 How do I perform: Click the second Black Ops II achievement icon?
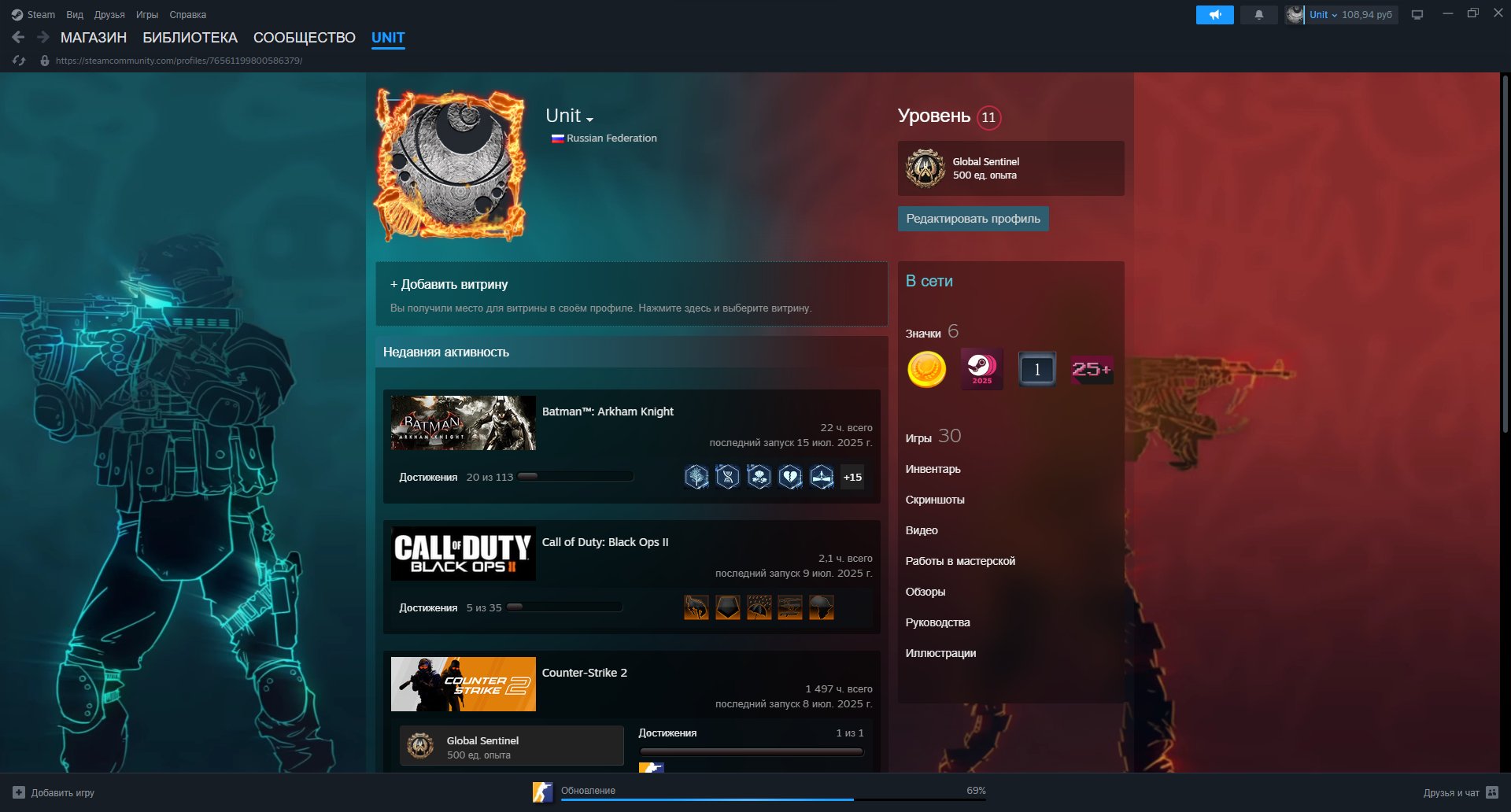[x=728, y=607]
